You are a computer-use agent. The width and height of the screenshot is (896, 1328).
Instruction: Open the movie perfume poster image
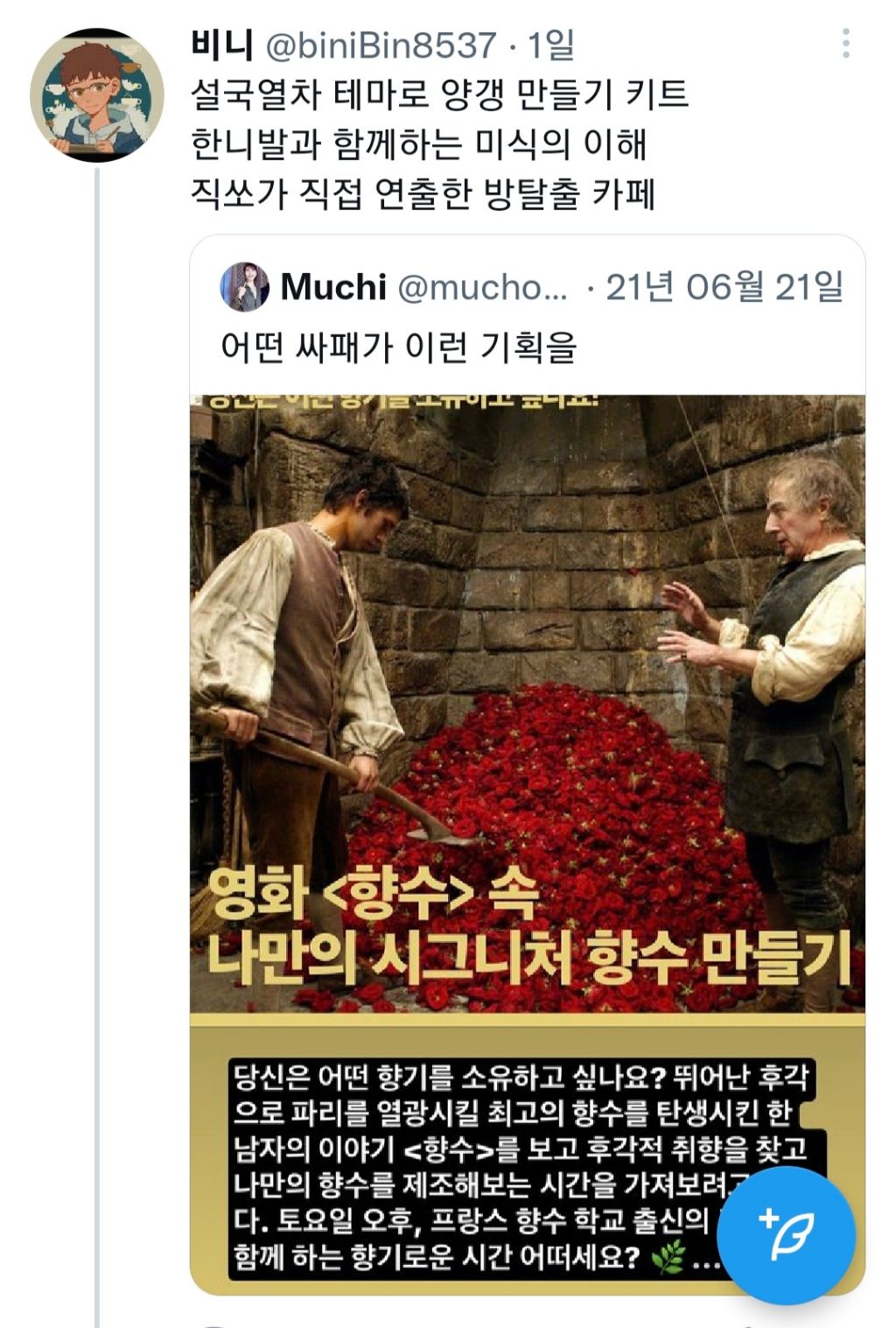click(x=528, y=845)
